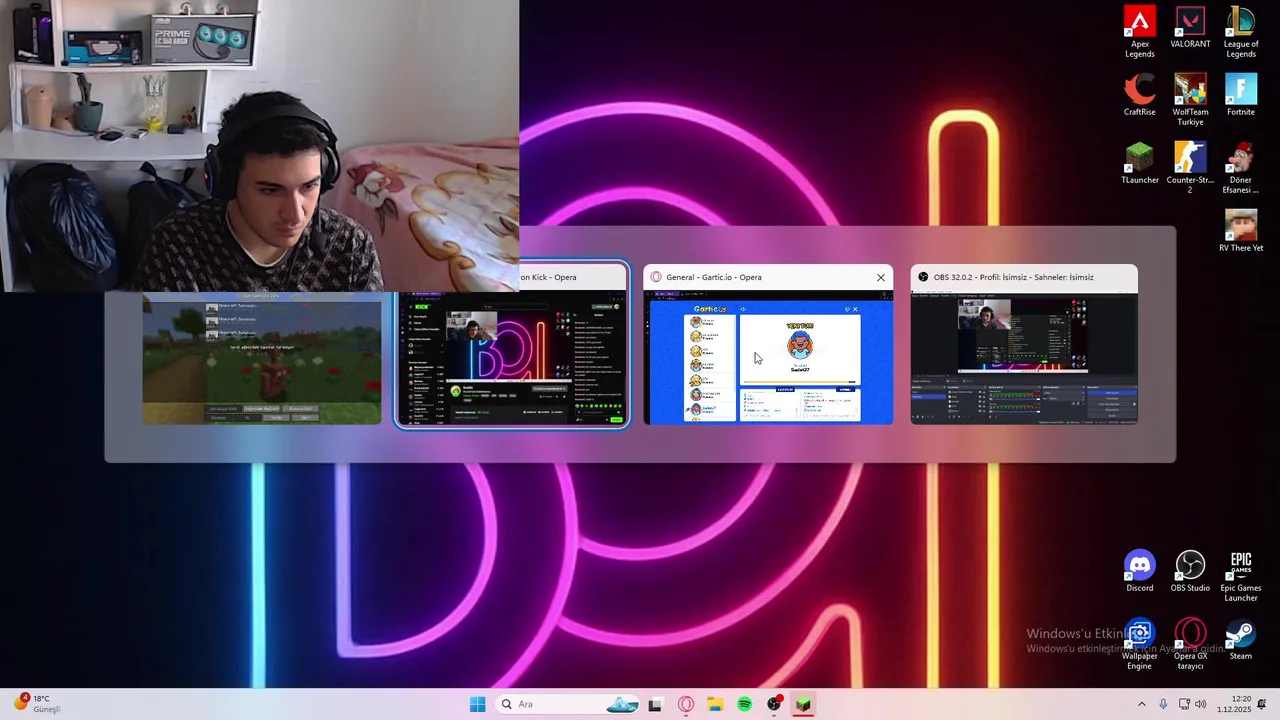Open File Explorer from the taskbar
The image size is (1280, 720).
point(715,704)
